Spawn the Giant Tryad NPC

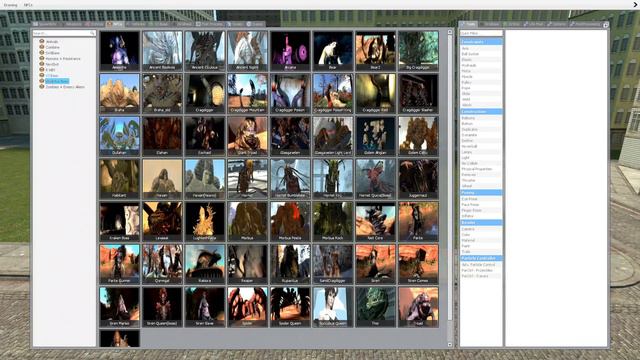coord(248,136)
